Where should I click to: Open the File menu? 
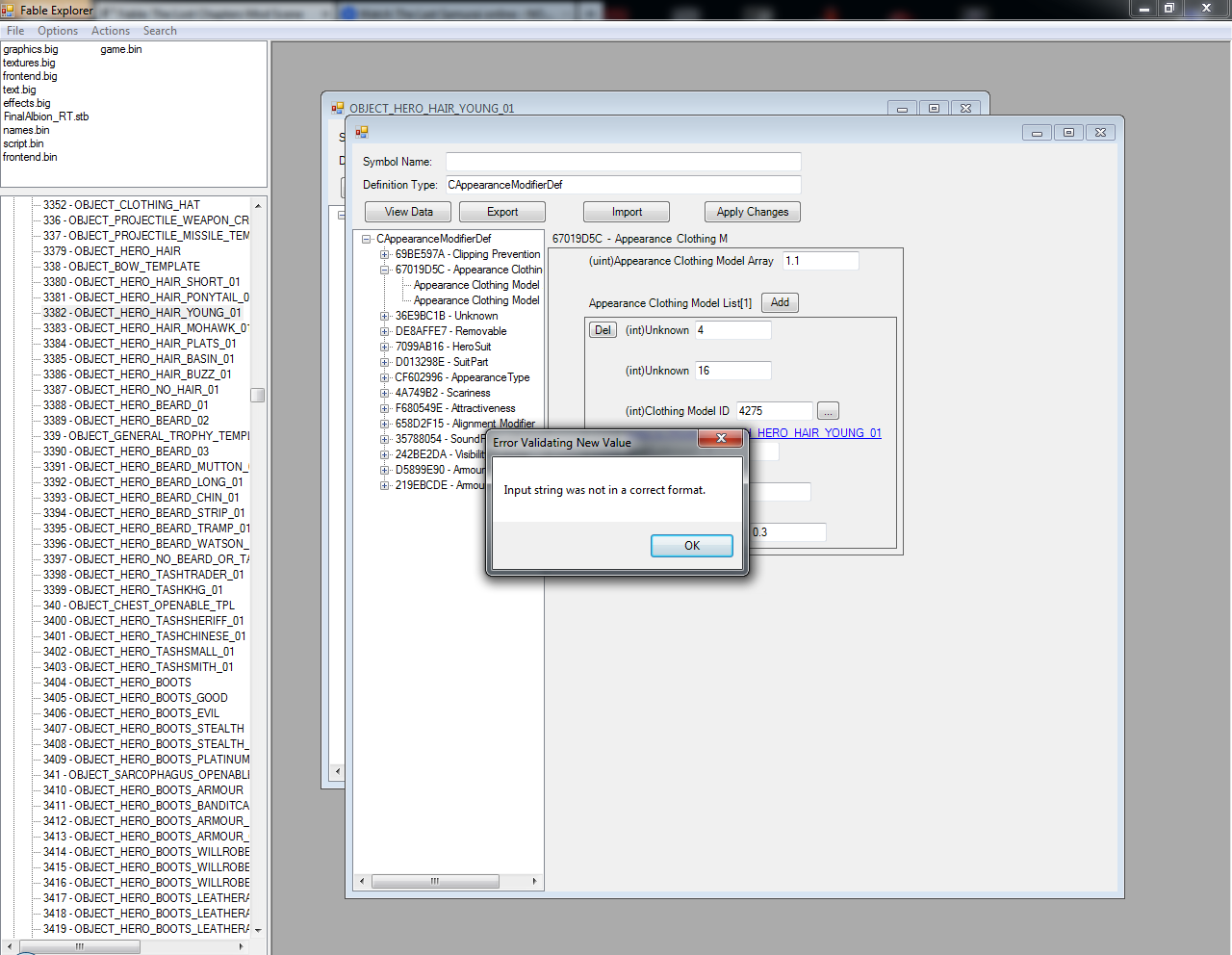15,31
